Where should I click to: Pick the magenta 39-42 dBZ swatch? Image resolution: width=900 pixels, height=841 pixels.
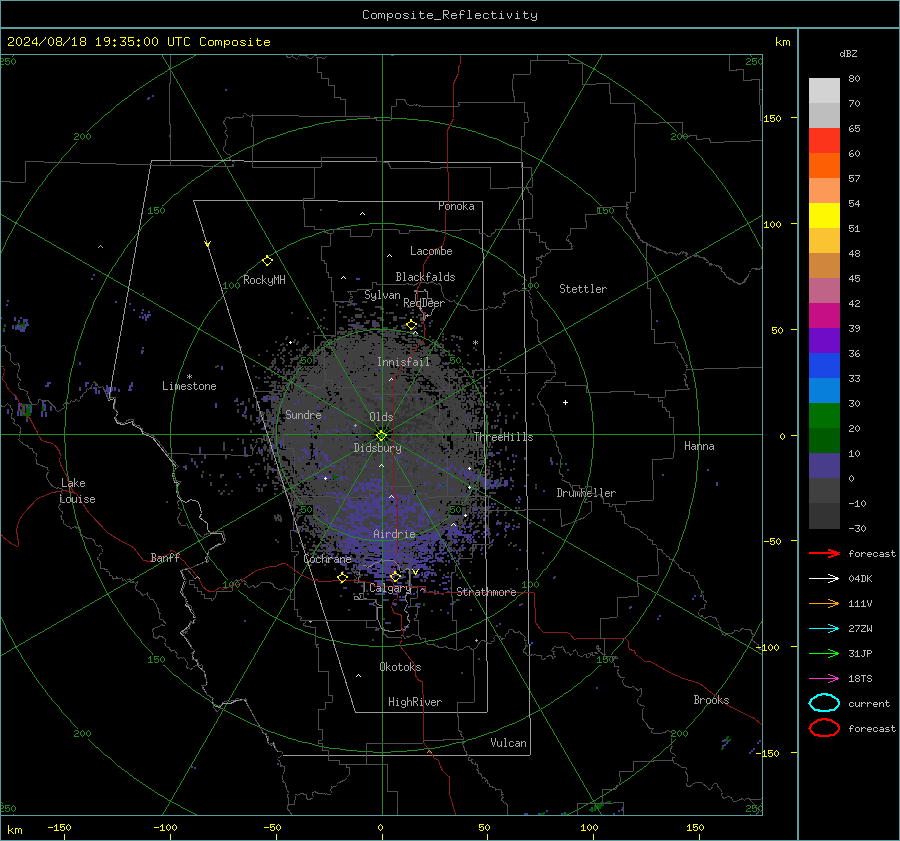[824, 316]
